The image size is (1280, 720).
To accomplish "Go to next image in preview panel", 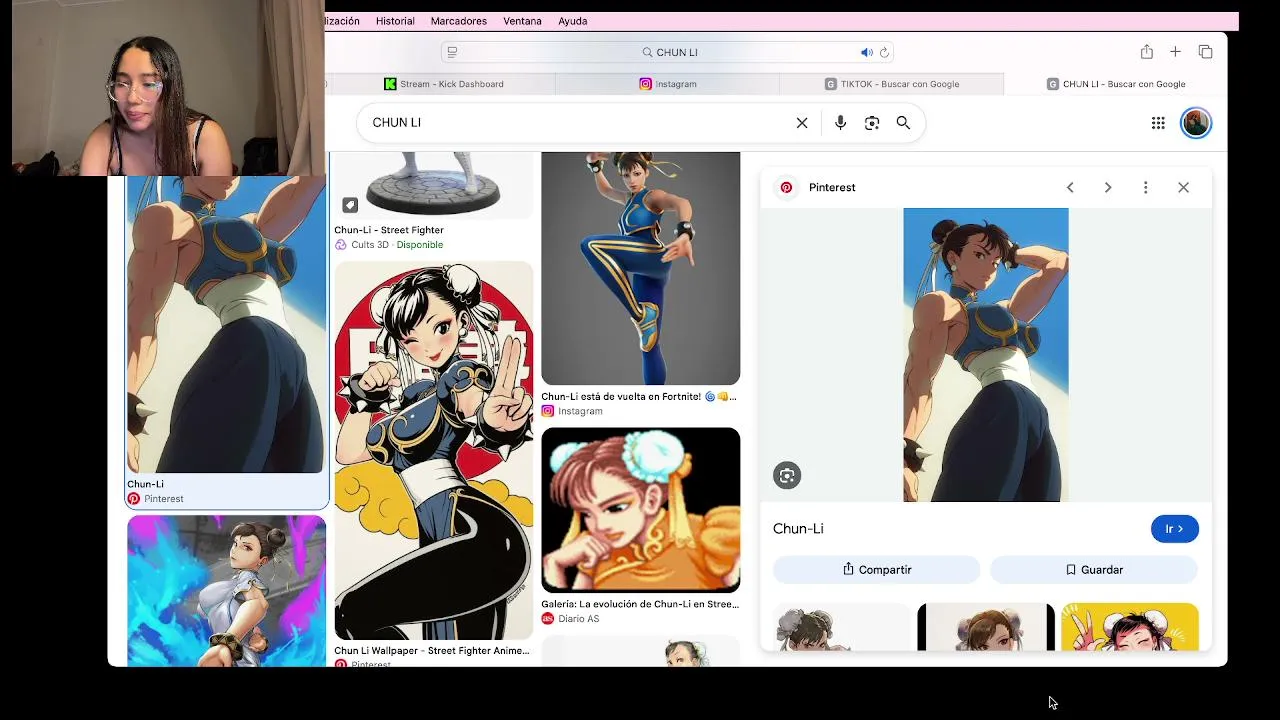I will click(x=1108, y=187).
